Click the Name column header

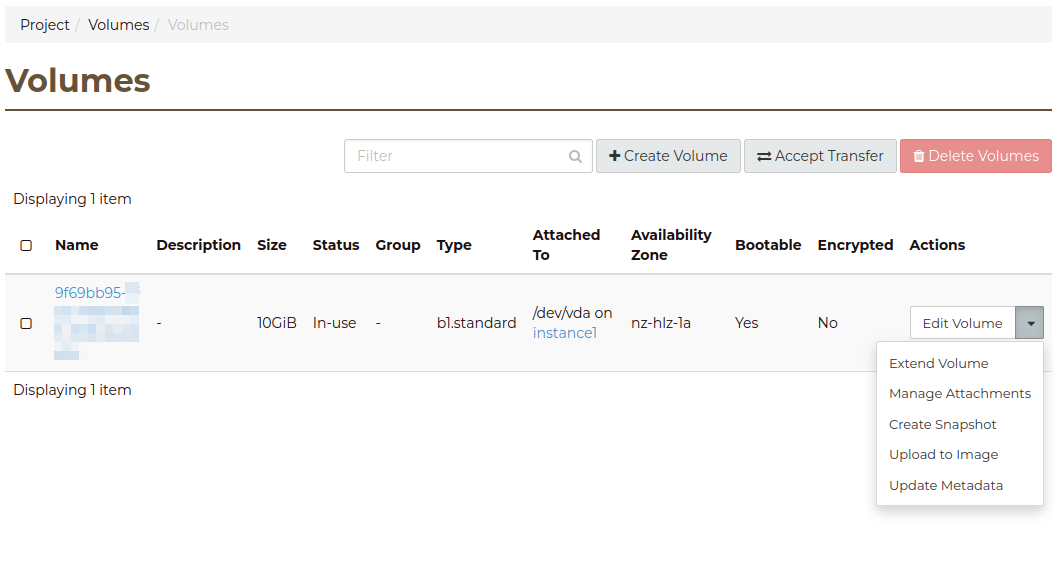[x=77, y=245]
